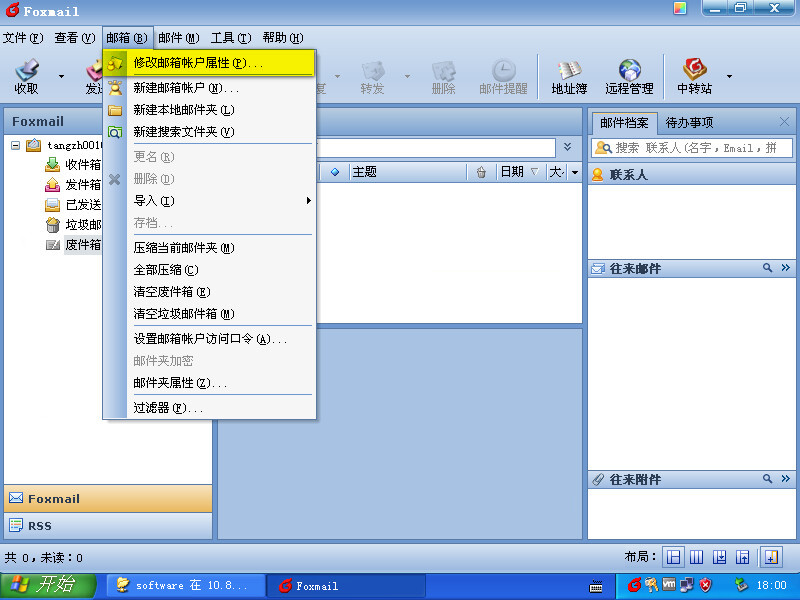Choose 修改邮箱帐户属性 from the menu

pos(198,62)
